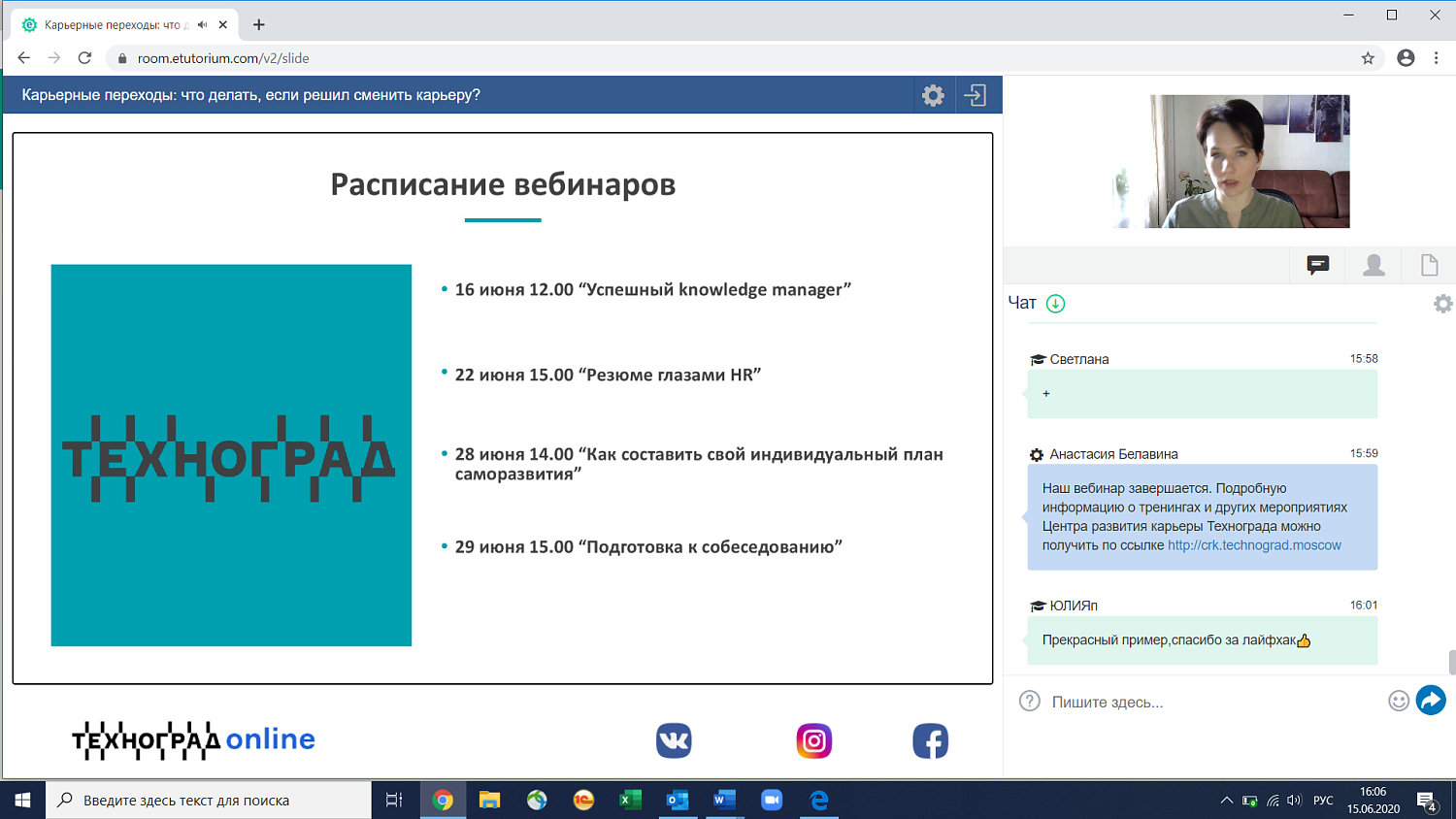
Task: Open Task View on taskbar
Action: tap(394, 800)
